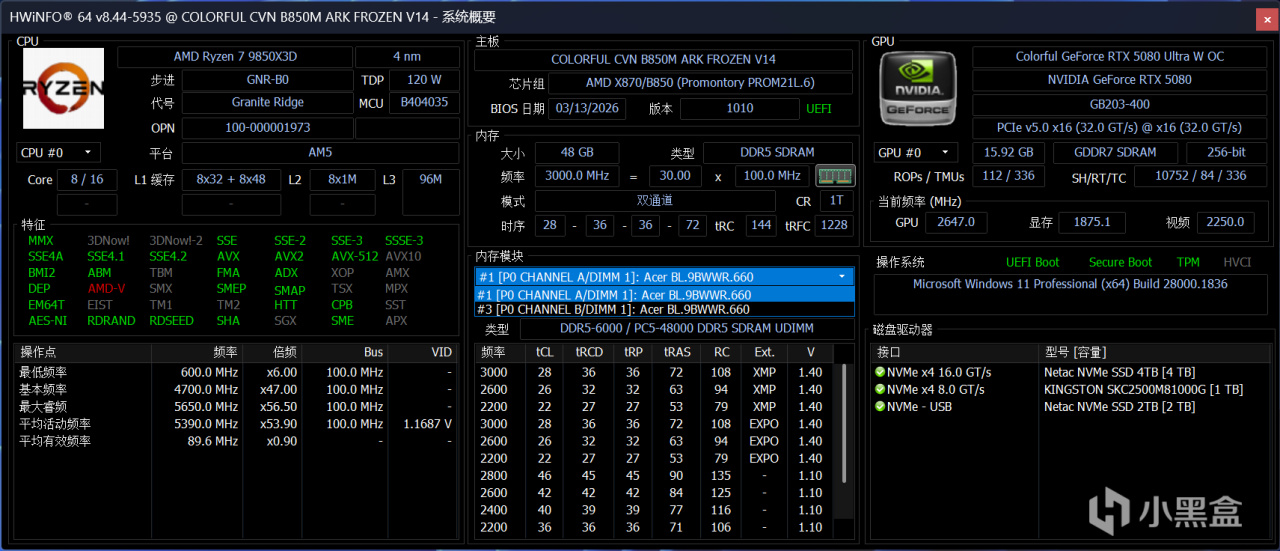Click the memory frequency 3000.0 MHz field
The width and height of the screenshot is (1280, 551).
click(x=576, y=175)
